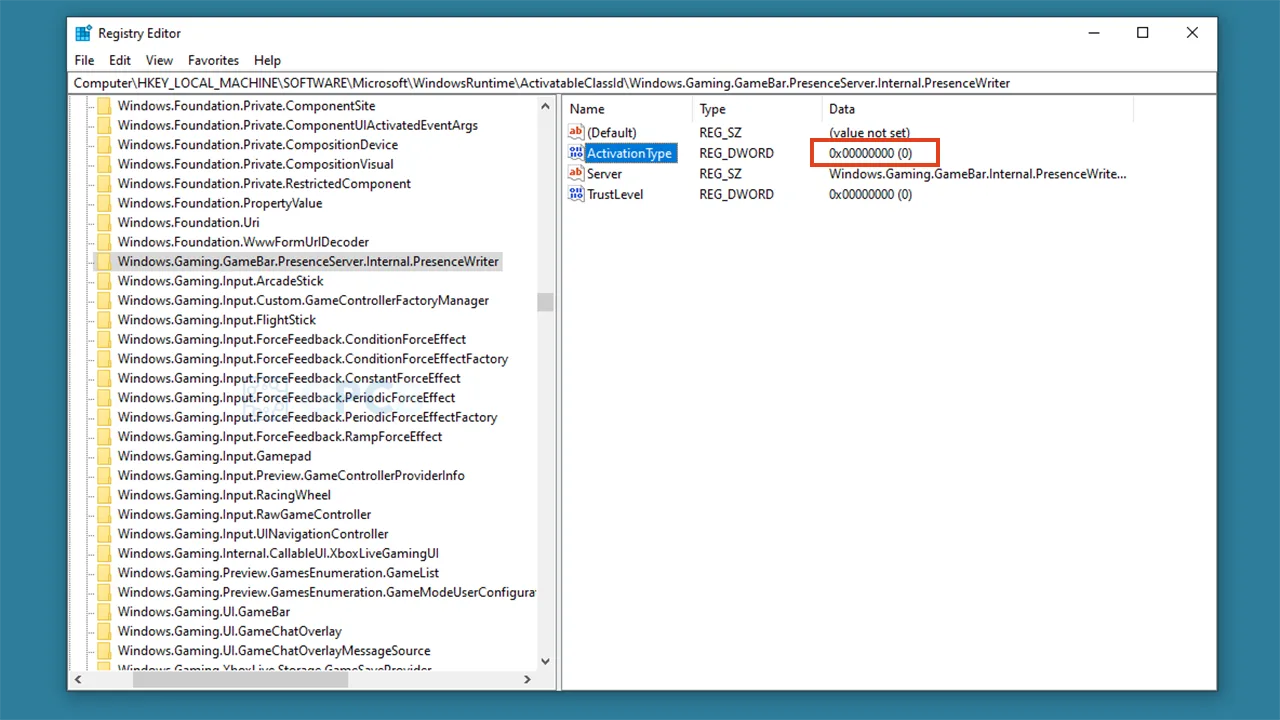Select the Windows.Gaming.Preview.GamesEnumeration.GameList key
Screen dimensions: 1280x720
[x=278, y=573]
